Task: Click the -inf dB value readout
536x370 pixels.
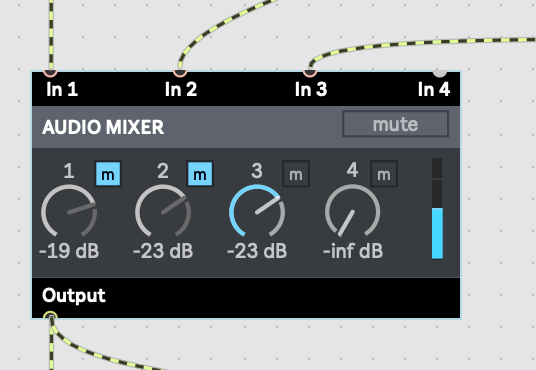Action: point(353,251)
